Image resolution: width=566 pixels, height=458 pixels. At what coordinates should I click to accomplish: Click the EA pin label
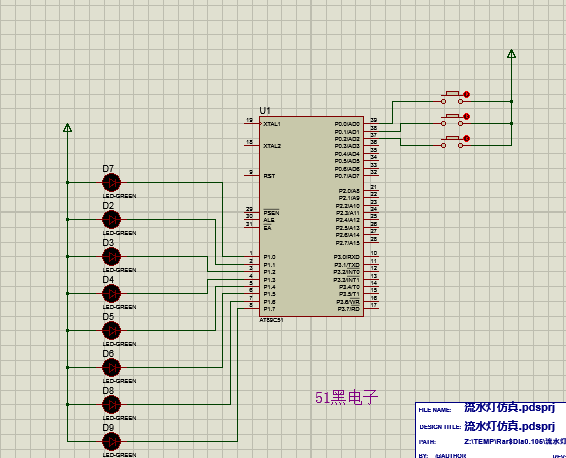[x=267, y=228]
